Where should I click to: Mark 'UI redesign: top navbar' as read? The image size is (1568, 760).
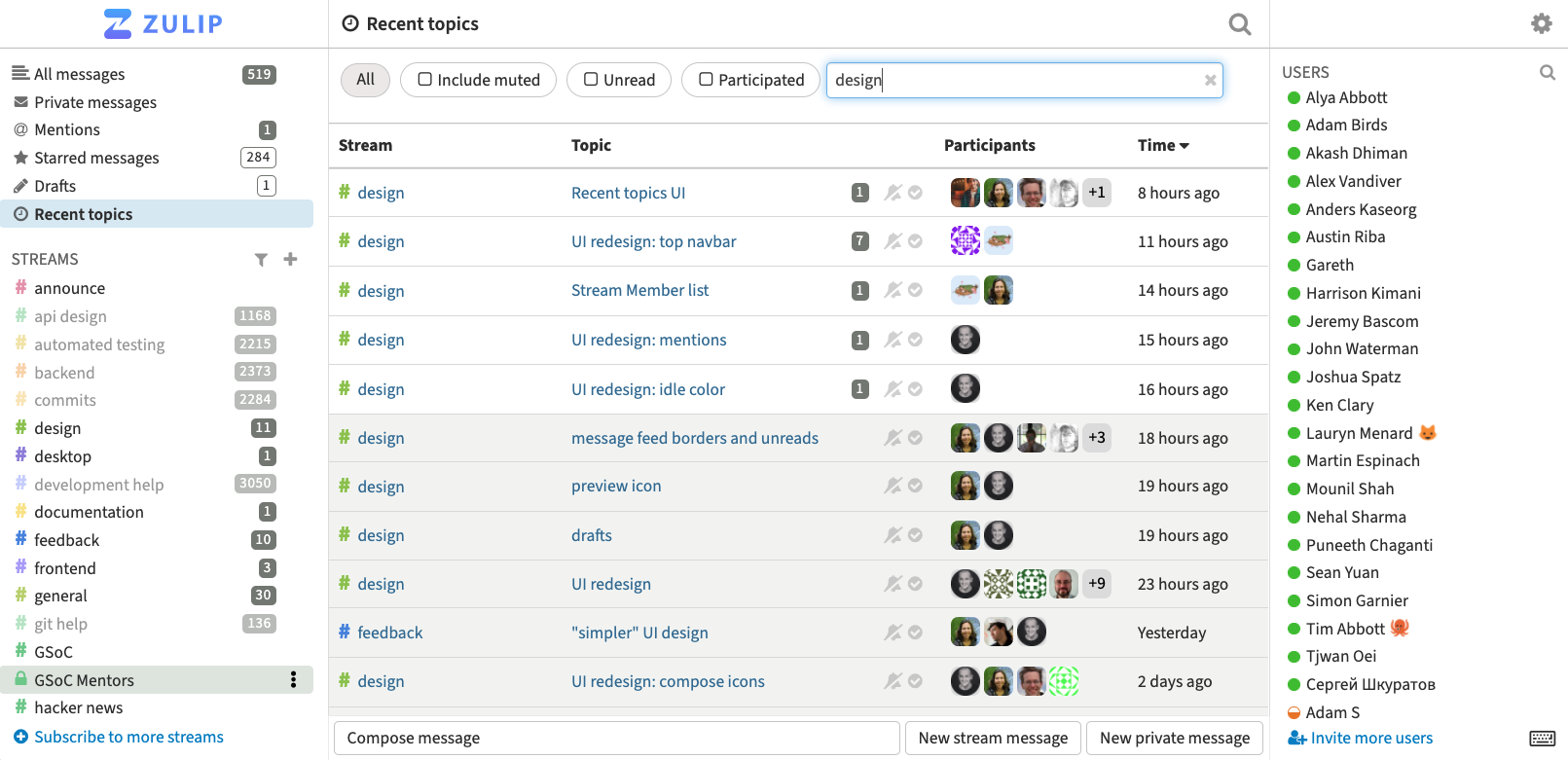coord(916,241)
